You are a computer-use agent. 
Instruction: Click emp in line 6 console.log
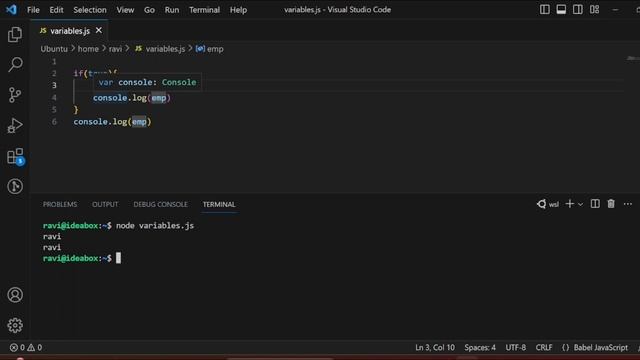139,122
